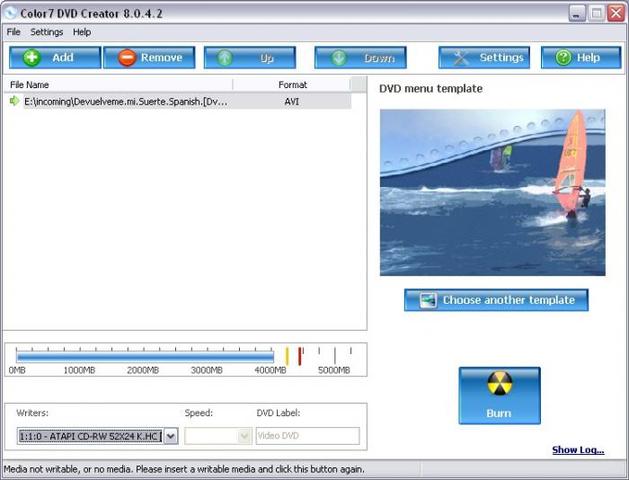
Task: Open the File menu
Action: (x=13, y=32)
